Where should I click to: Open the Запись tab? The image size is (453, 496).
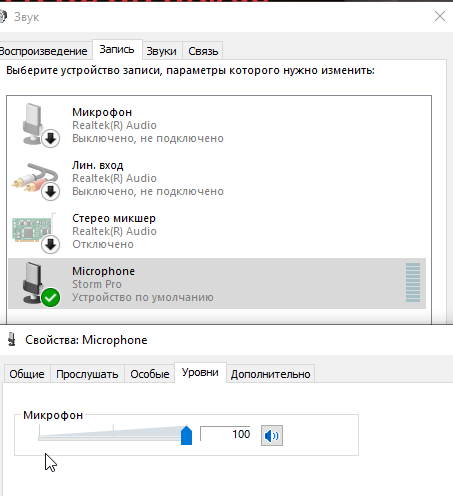[117, 49]
